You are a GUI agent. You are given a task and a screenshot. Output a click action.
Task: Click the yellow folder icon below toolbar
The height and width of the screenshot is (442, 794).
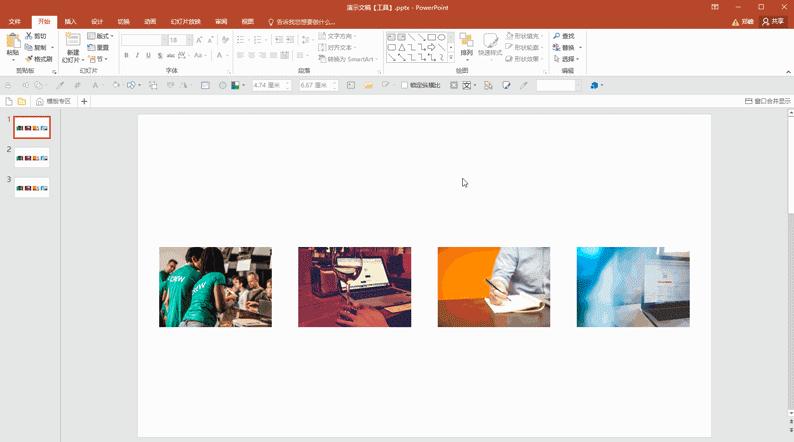click(22, 101)
